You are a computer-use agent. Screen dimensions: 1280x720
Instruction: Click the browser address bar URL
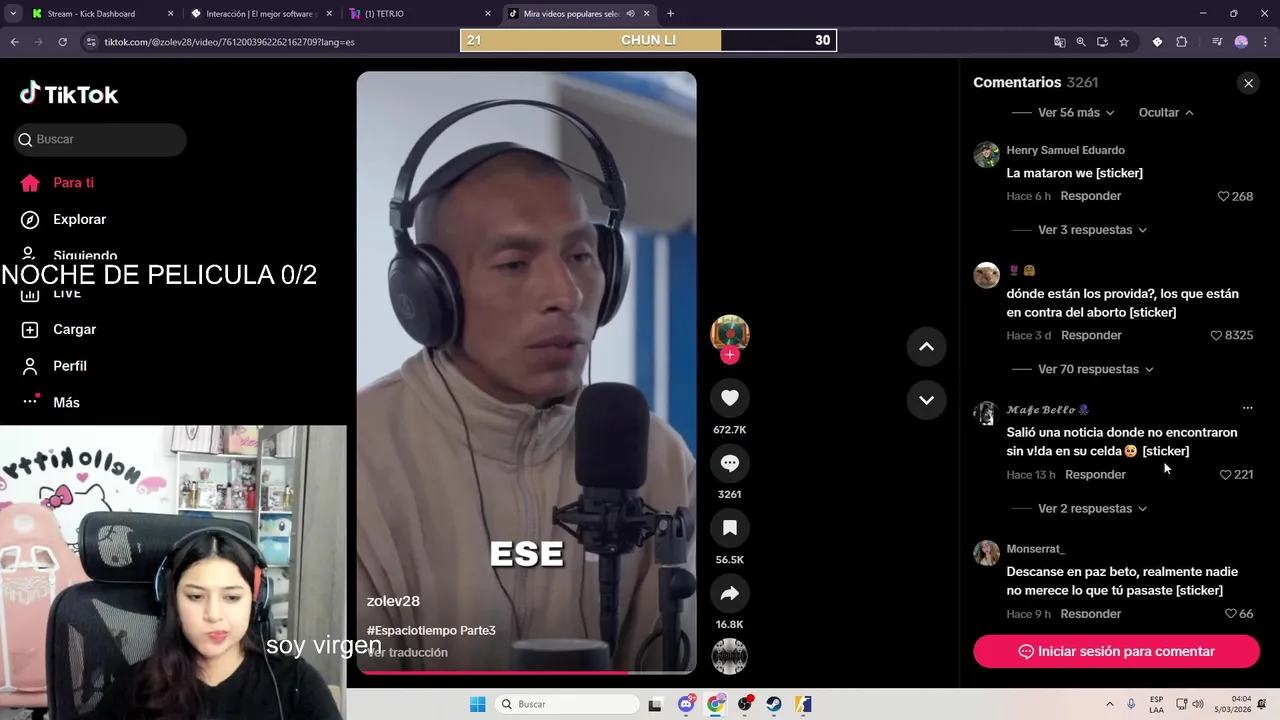click(229, 42)
